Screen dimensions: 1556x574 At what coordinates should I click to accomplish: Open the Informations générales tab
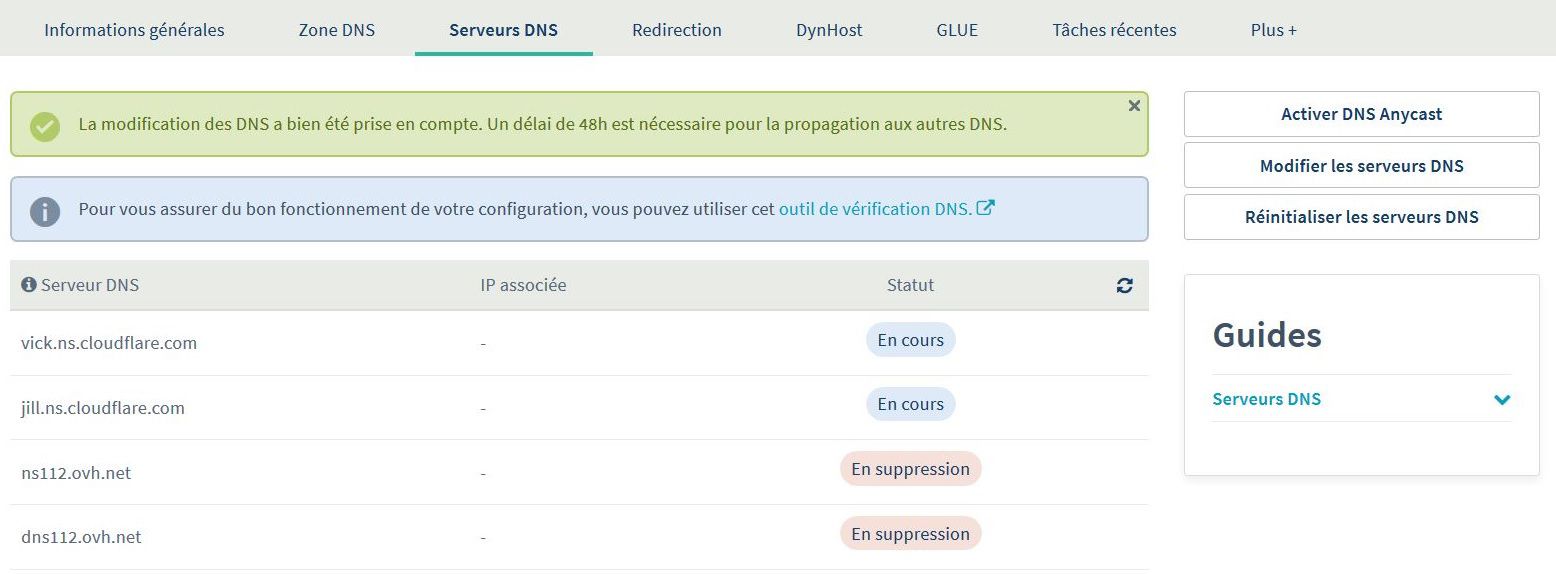coord(134,30)
